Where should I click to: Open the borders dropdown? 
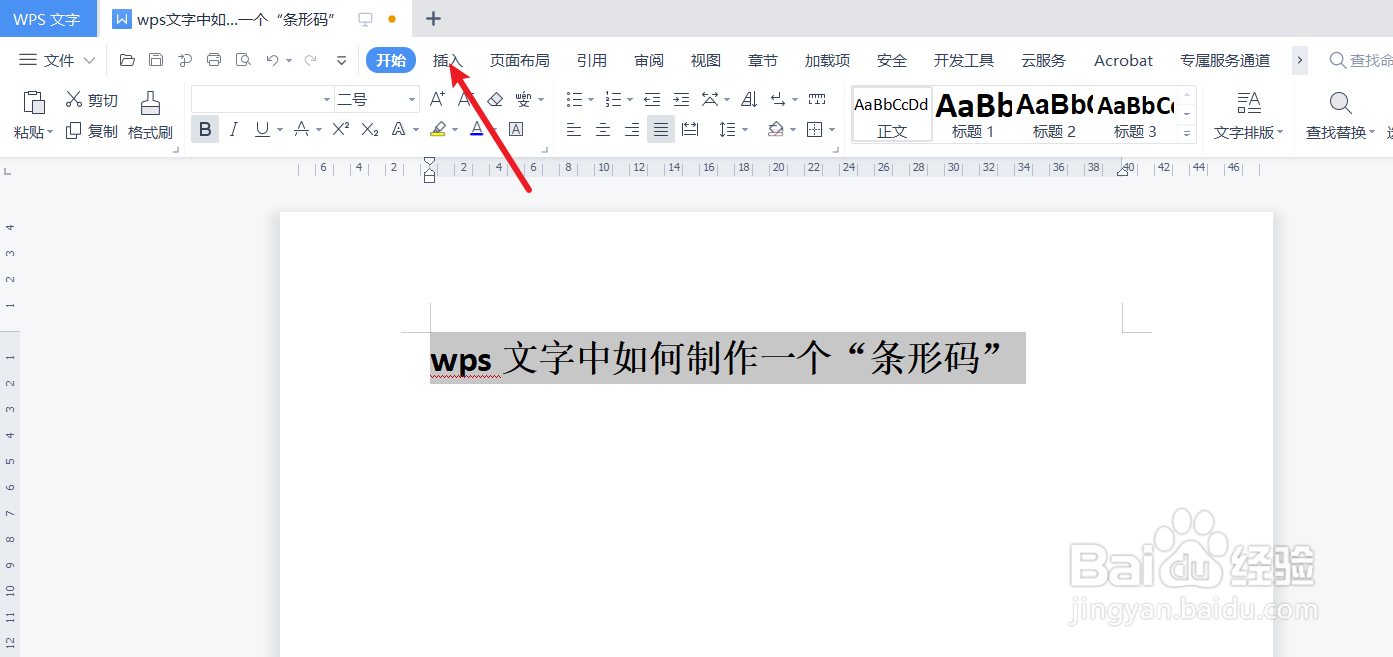(x=833, y=130)
